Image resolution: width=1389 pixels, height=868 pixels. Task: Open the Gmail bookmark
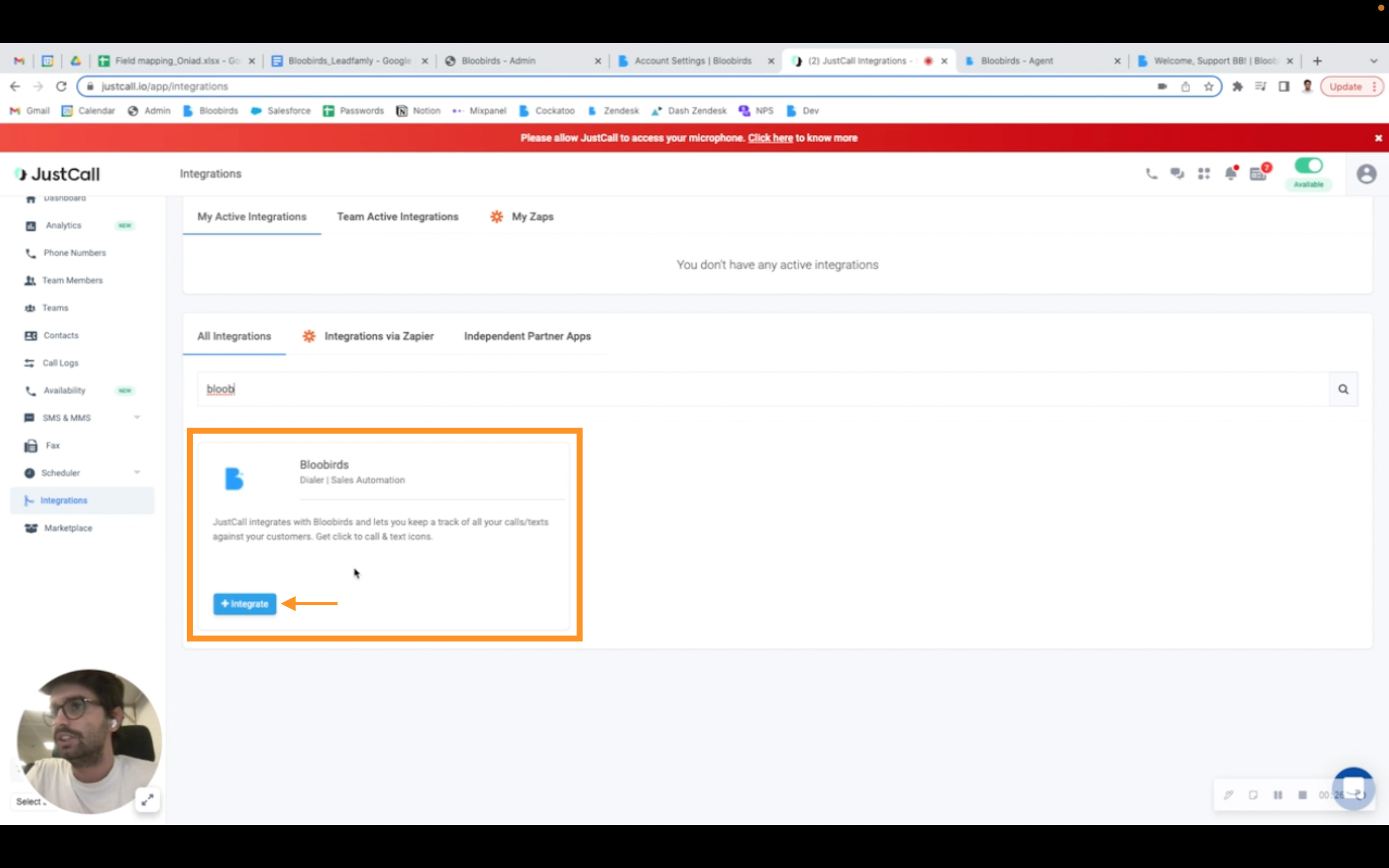30,111
